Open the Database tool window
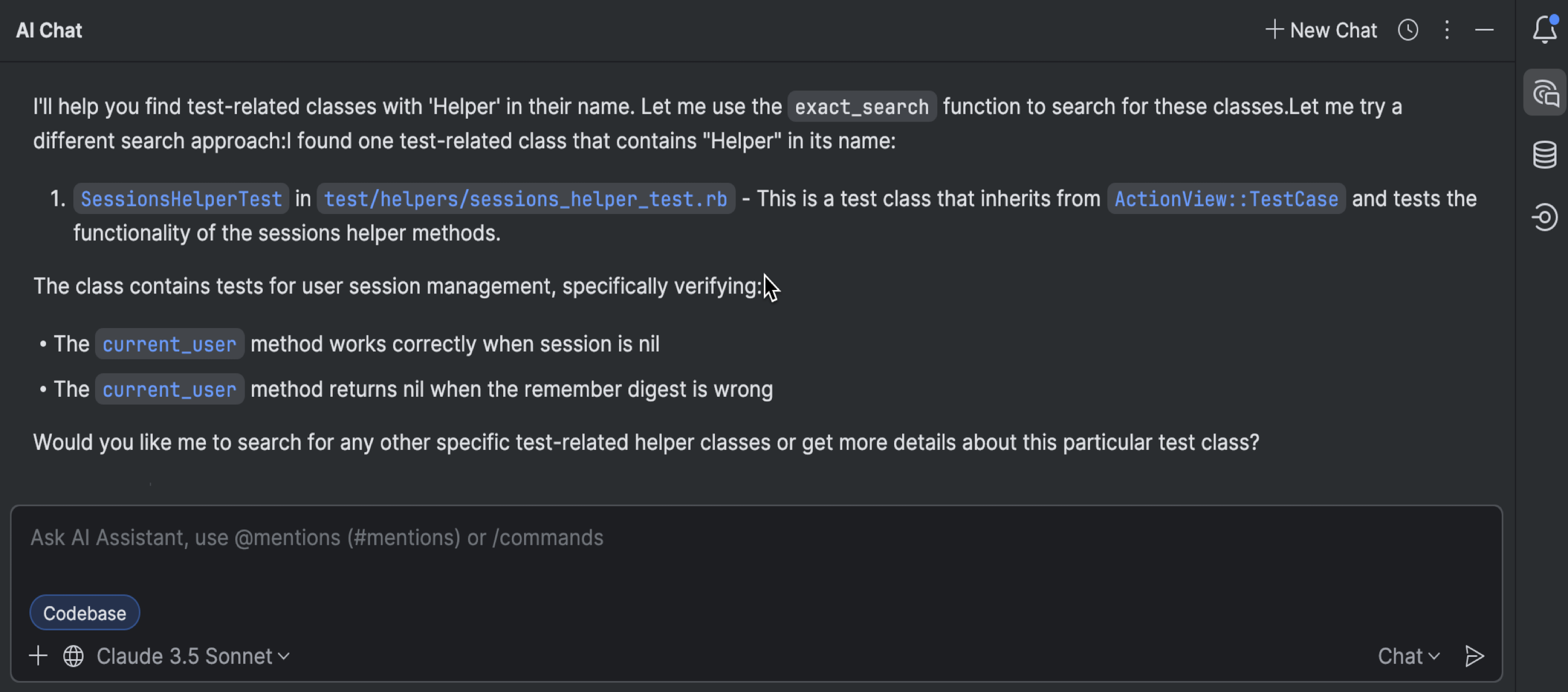 (1544, 155)
